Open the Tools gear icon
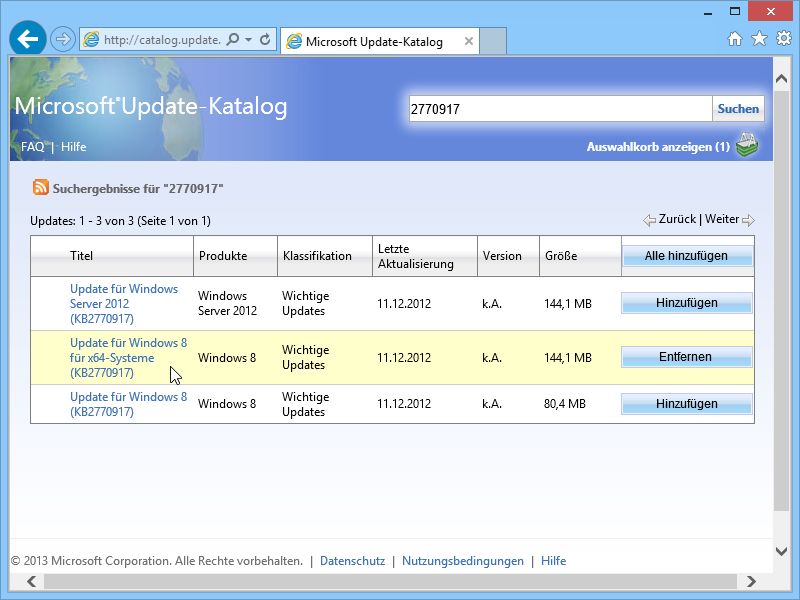 pos(784,38)
